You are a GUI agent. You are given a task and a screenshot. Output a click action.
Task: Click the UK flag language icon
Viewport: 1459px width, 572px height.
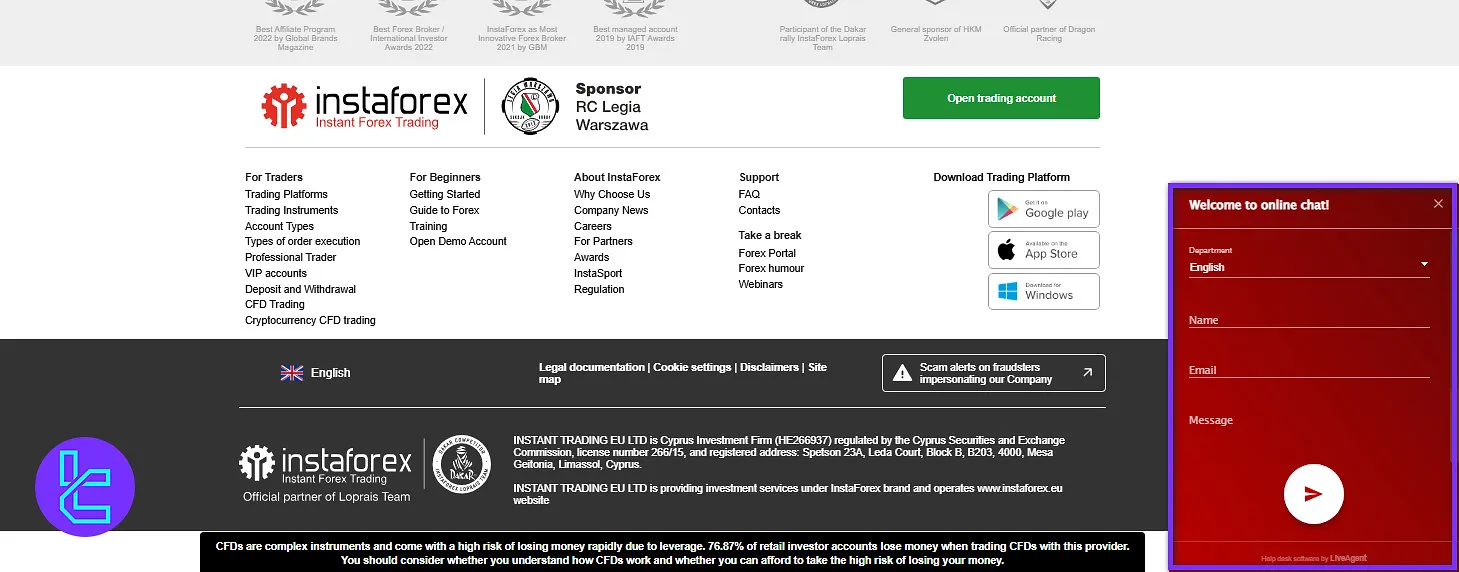pyautogui.click(x=292, y=373)
